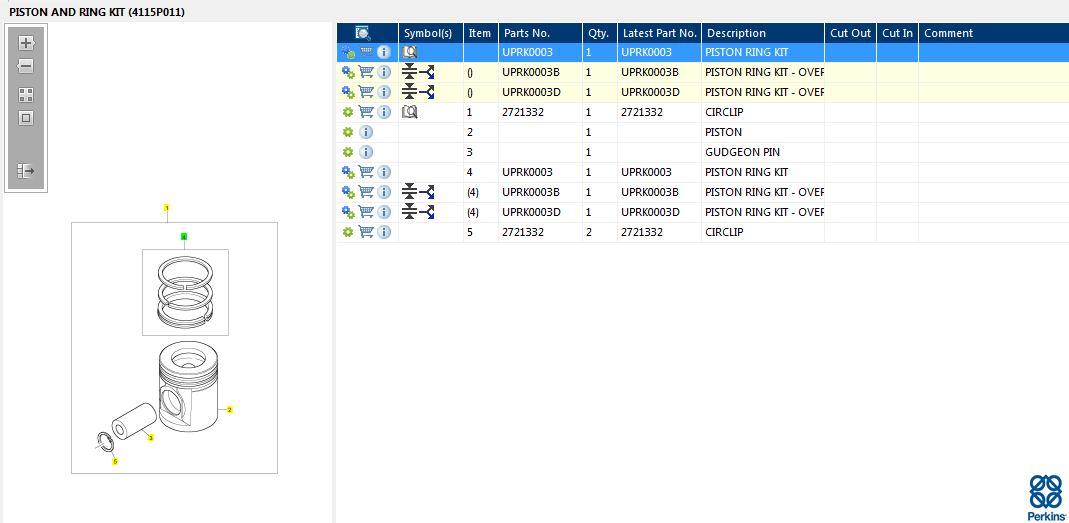Screen dimensions: 1069x523
Task: Click supersession symbol for item (4) UPRK0003D
Action: pos(418,212)
